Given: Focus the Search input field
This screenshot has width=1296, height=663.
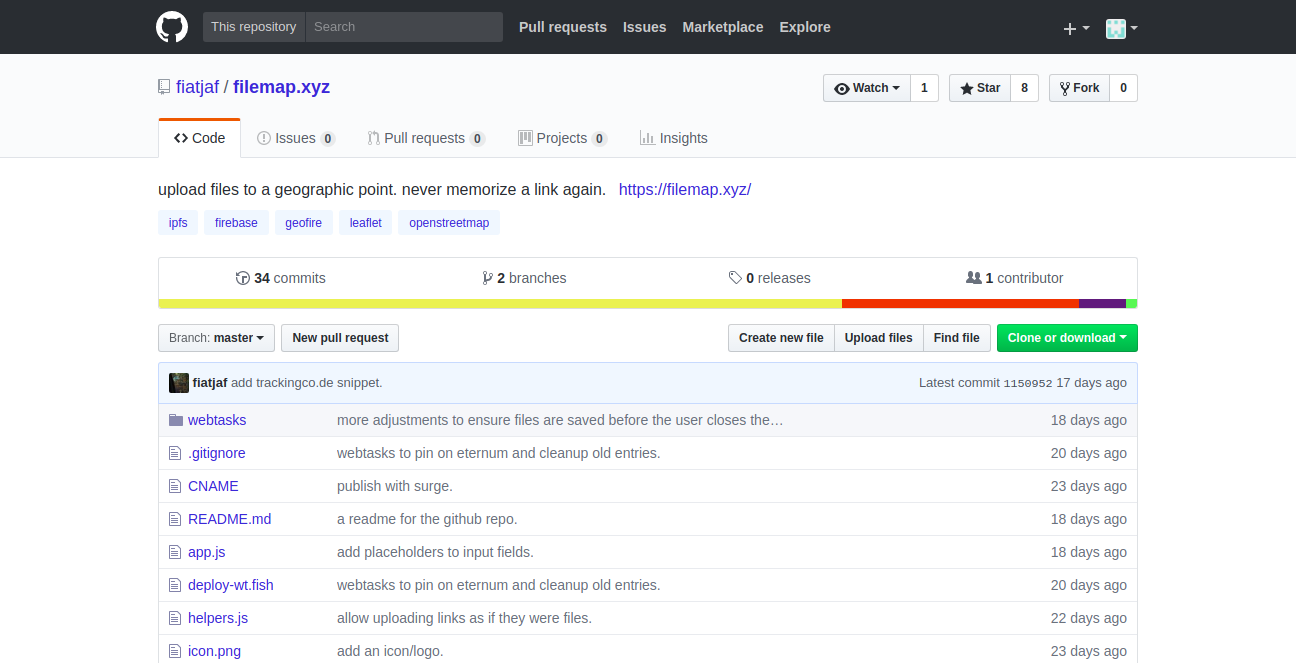Looking at the screenshot, I should point(404,27).
